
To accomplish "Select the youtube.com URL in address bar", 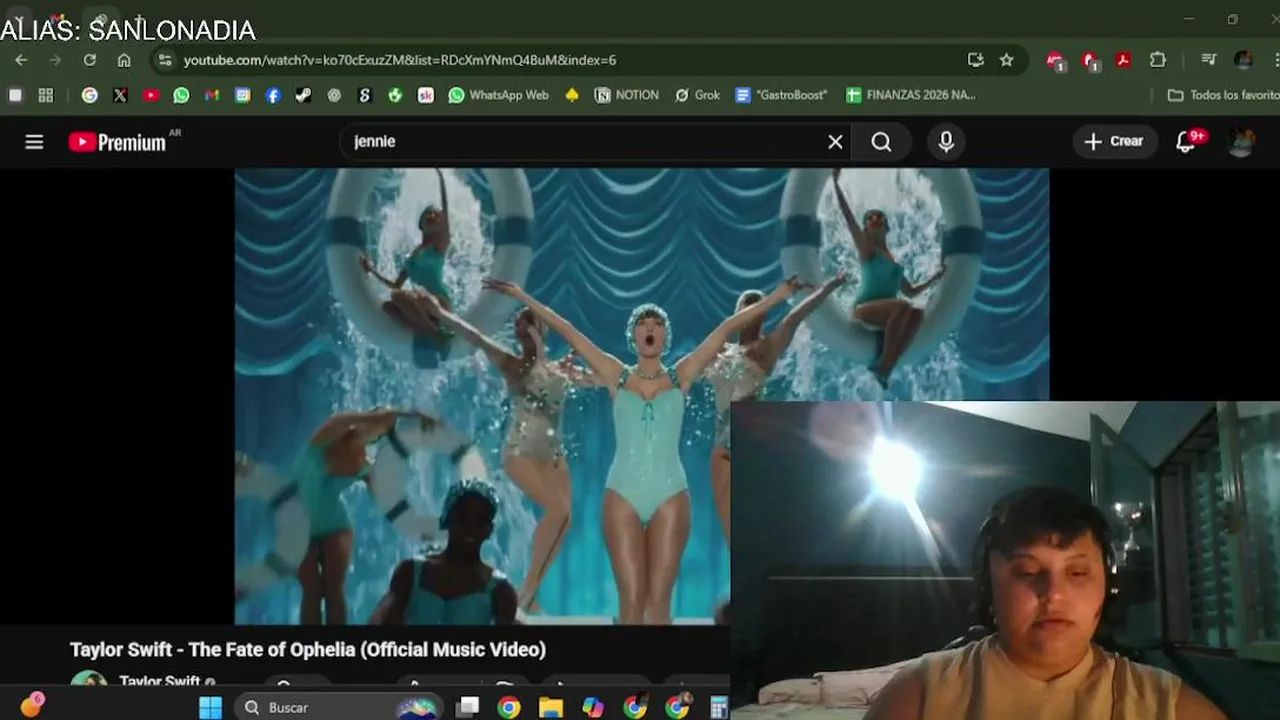I will (x=400, y=60).
